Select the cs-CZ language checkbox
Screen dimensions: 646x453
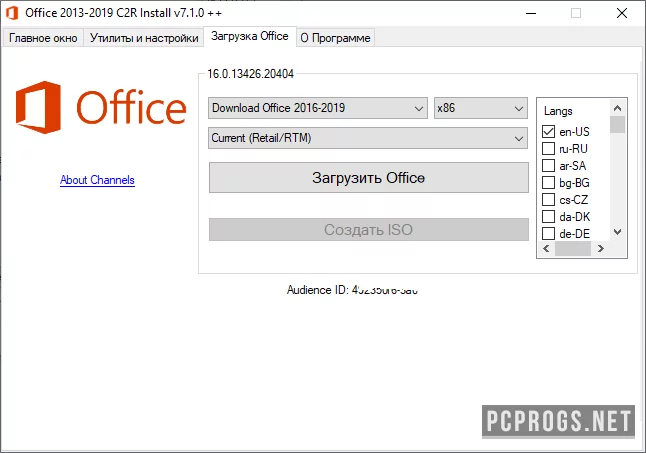548,200
